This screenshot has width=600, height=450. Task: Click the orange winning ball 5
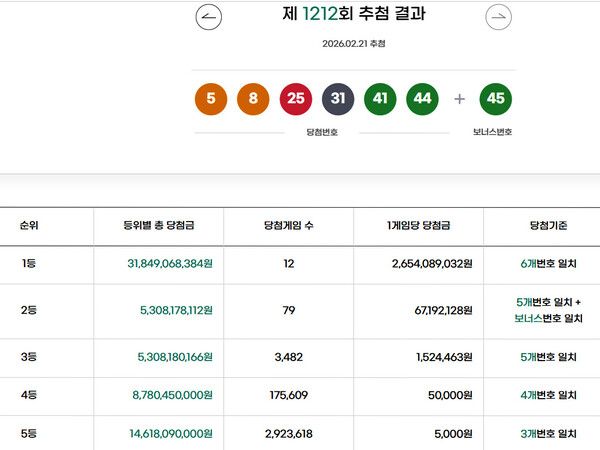[211, 99]
